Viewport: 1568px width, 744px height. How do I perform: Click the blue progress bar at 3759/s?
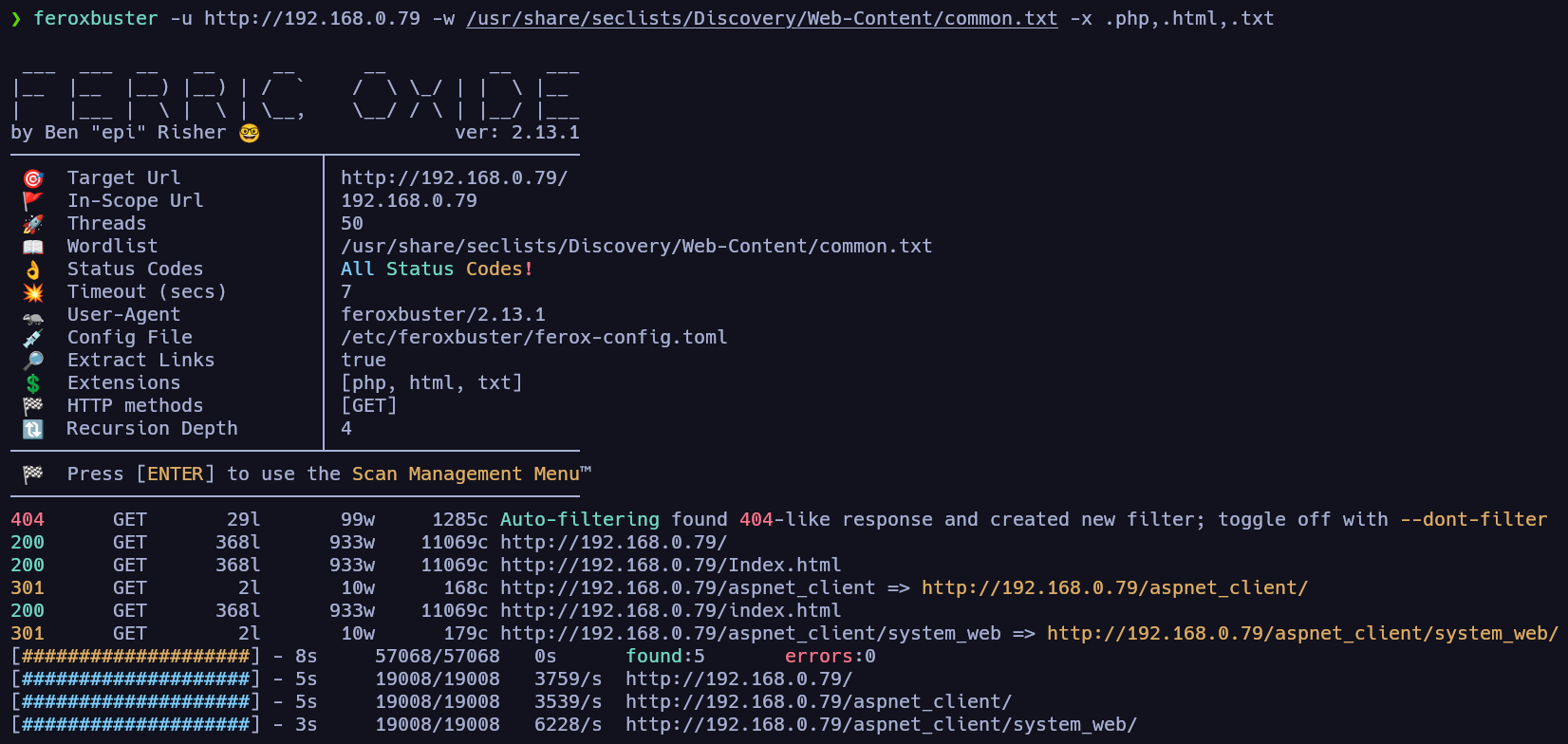(x=136, y=679)
